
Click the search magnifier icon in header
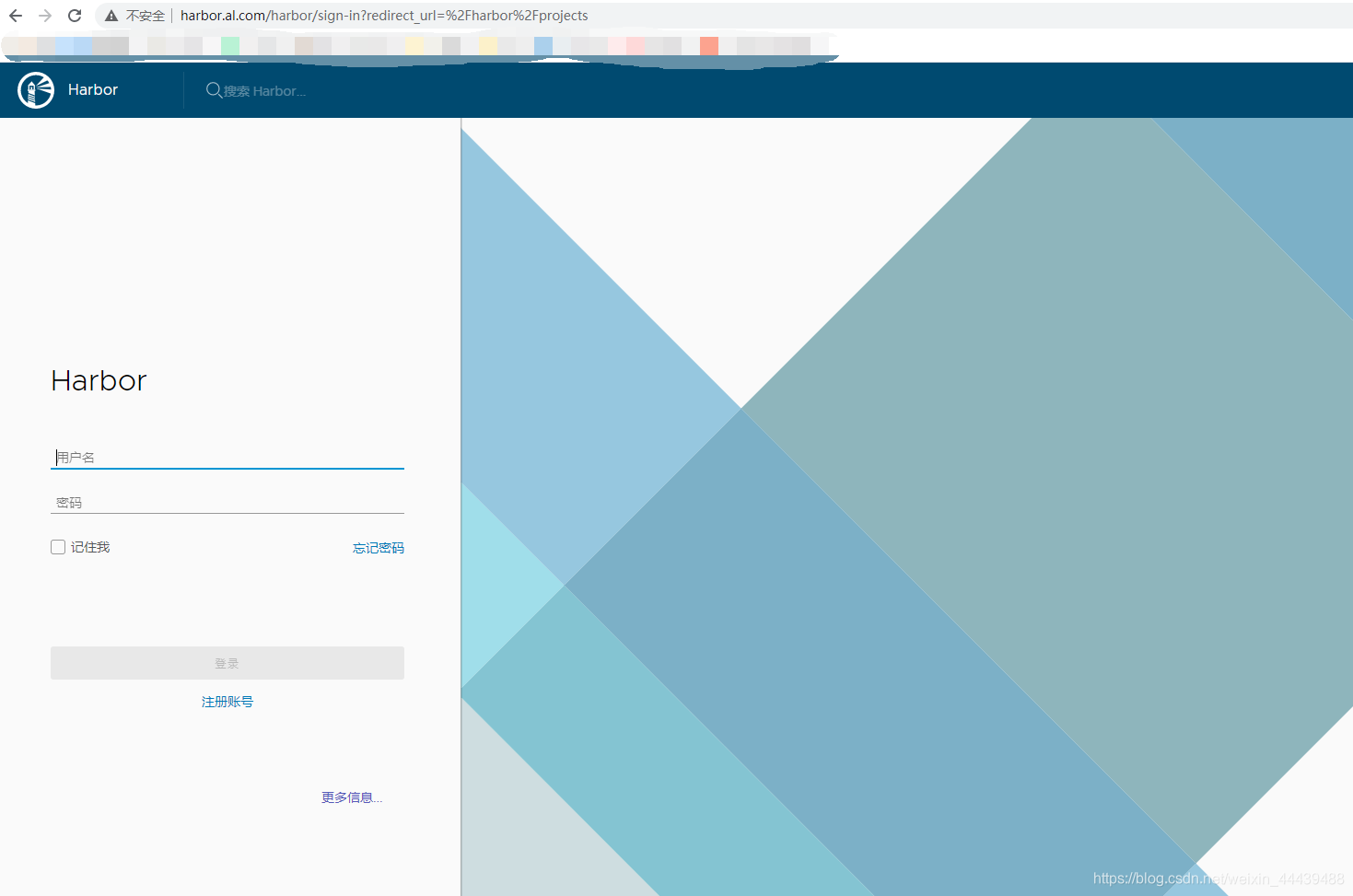(x=214, y=90)
